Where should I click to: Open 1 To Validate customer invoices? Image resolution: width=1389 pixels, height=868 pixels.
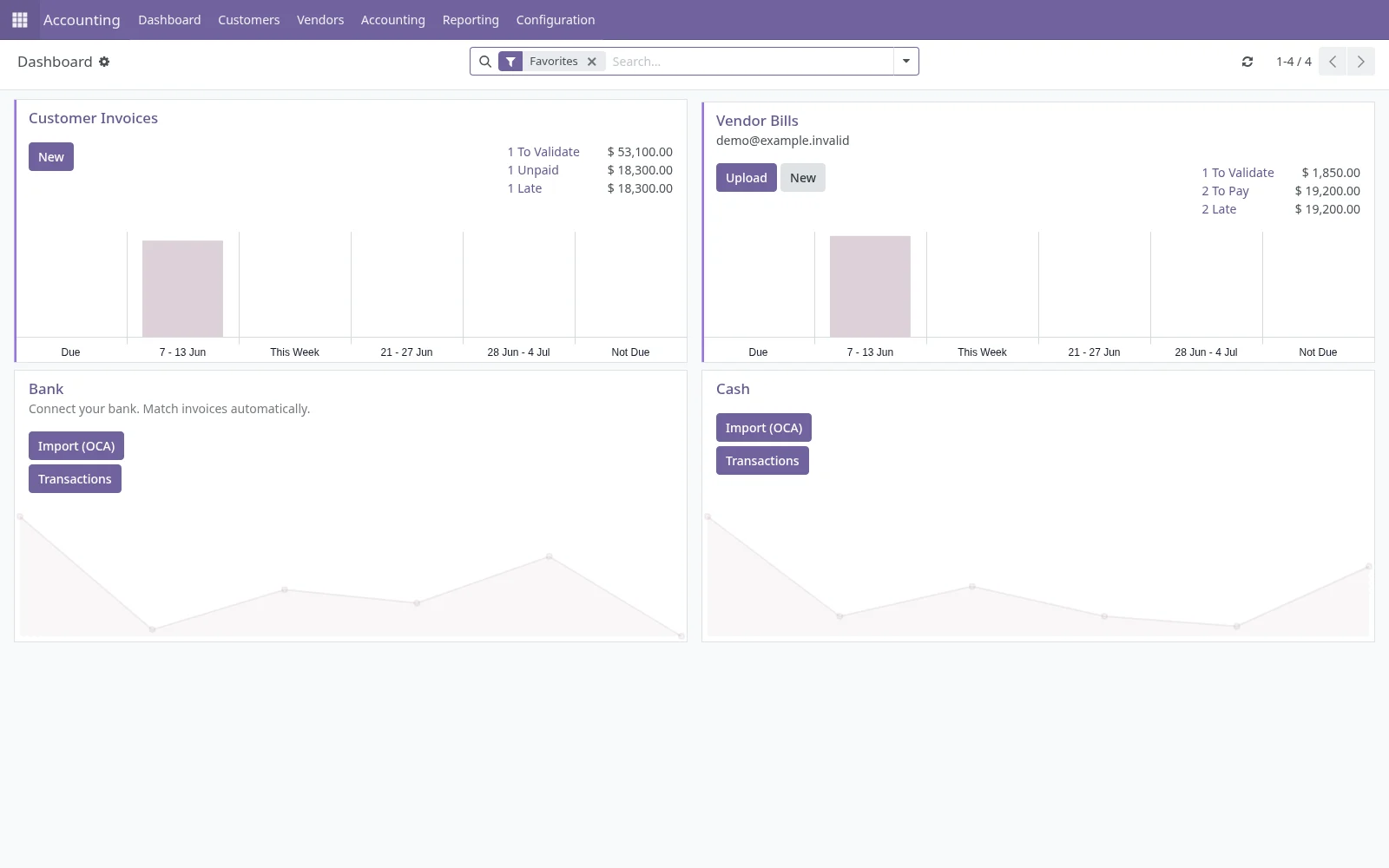coord(543,152)
